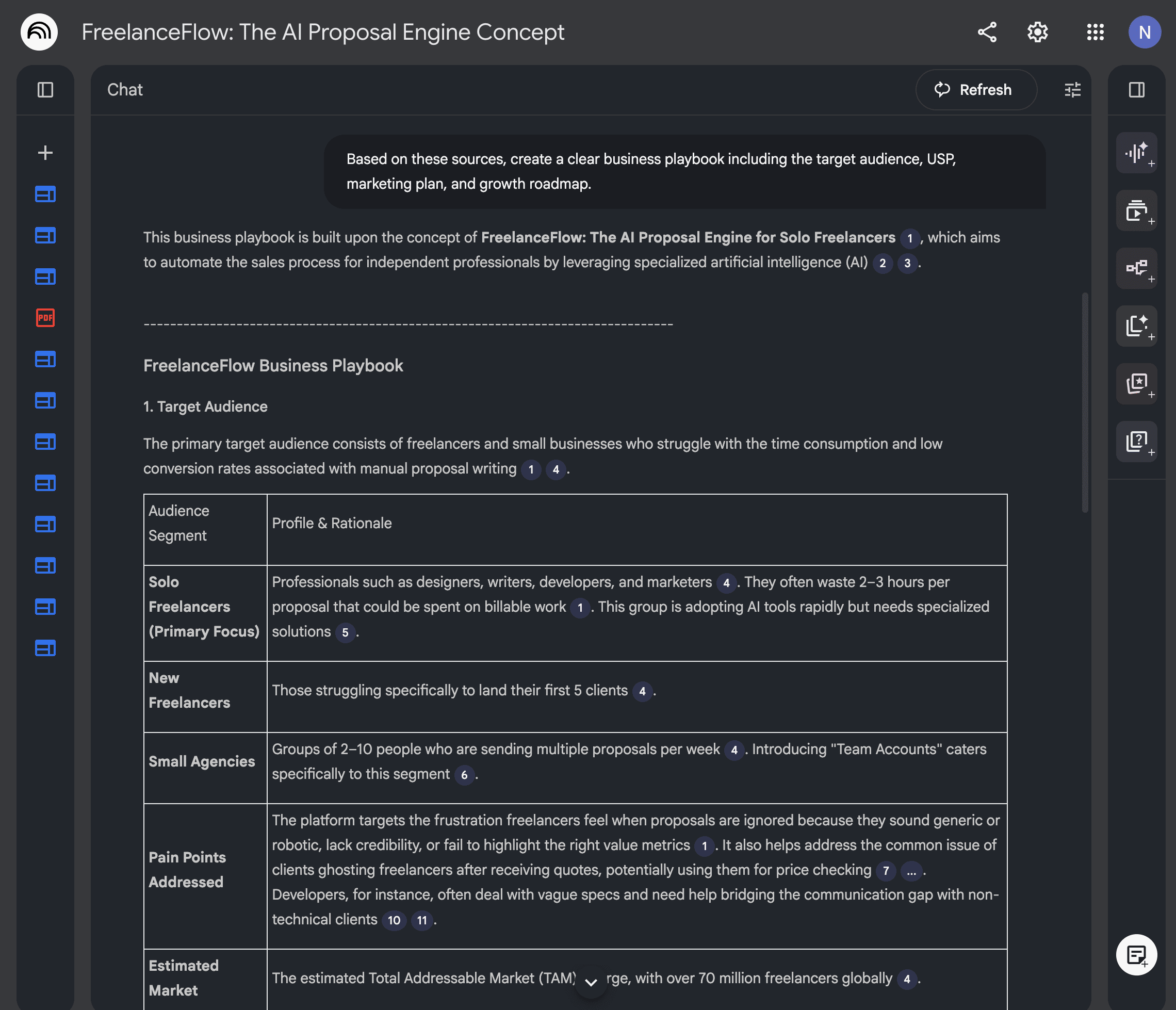Open the chat configuration sliders icon
Screen dimensions: 1176x1010
tap(1072, 90)
